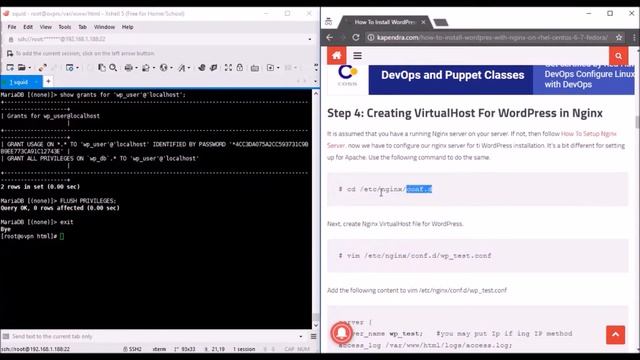
Task: Open the Edit menu in Xshell
Action: click(x=28, y=27)
